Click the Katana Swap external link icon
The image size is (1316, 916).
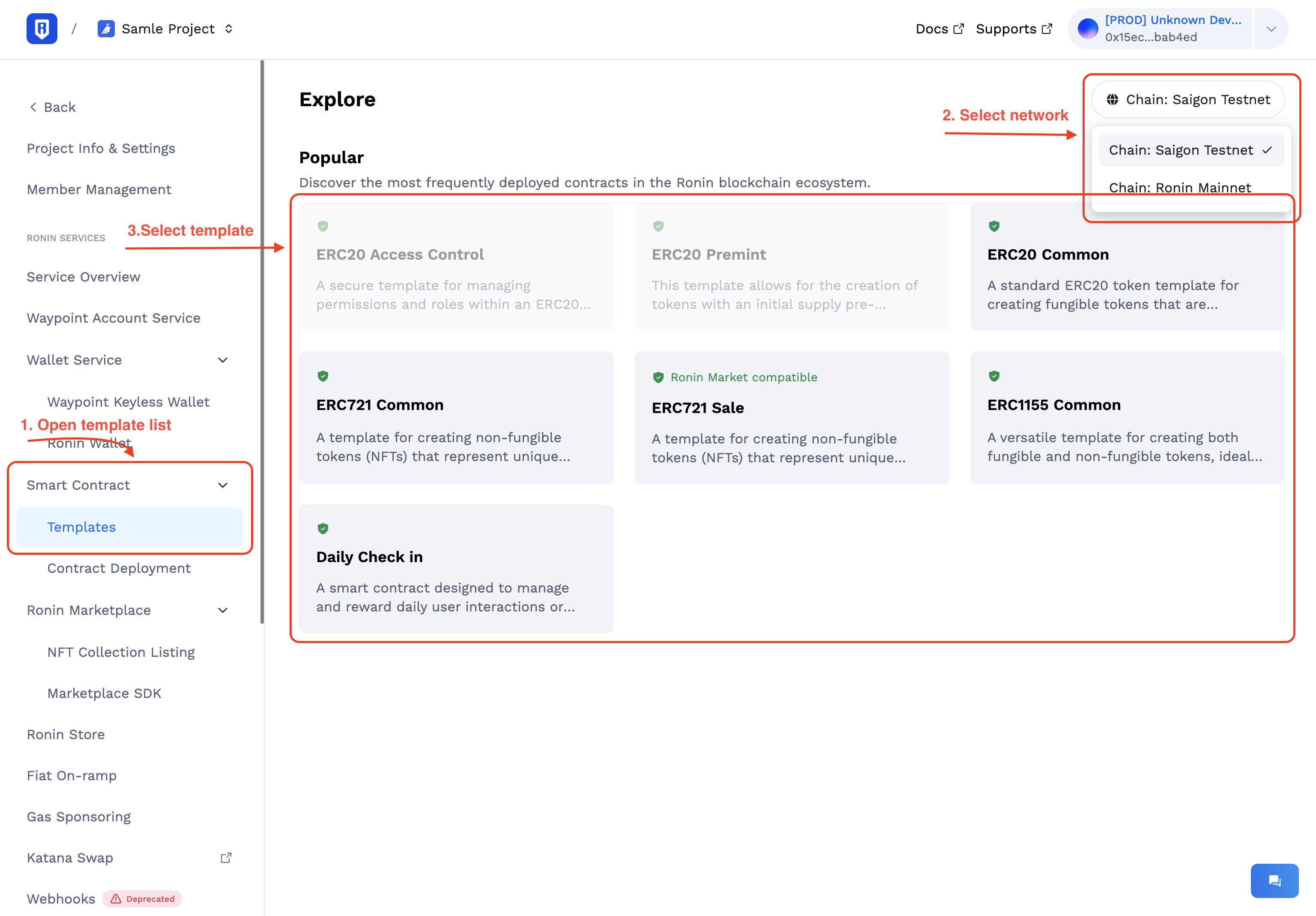(x=227, y=858)
